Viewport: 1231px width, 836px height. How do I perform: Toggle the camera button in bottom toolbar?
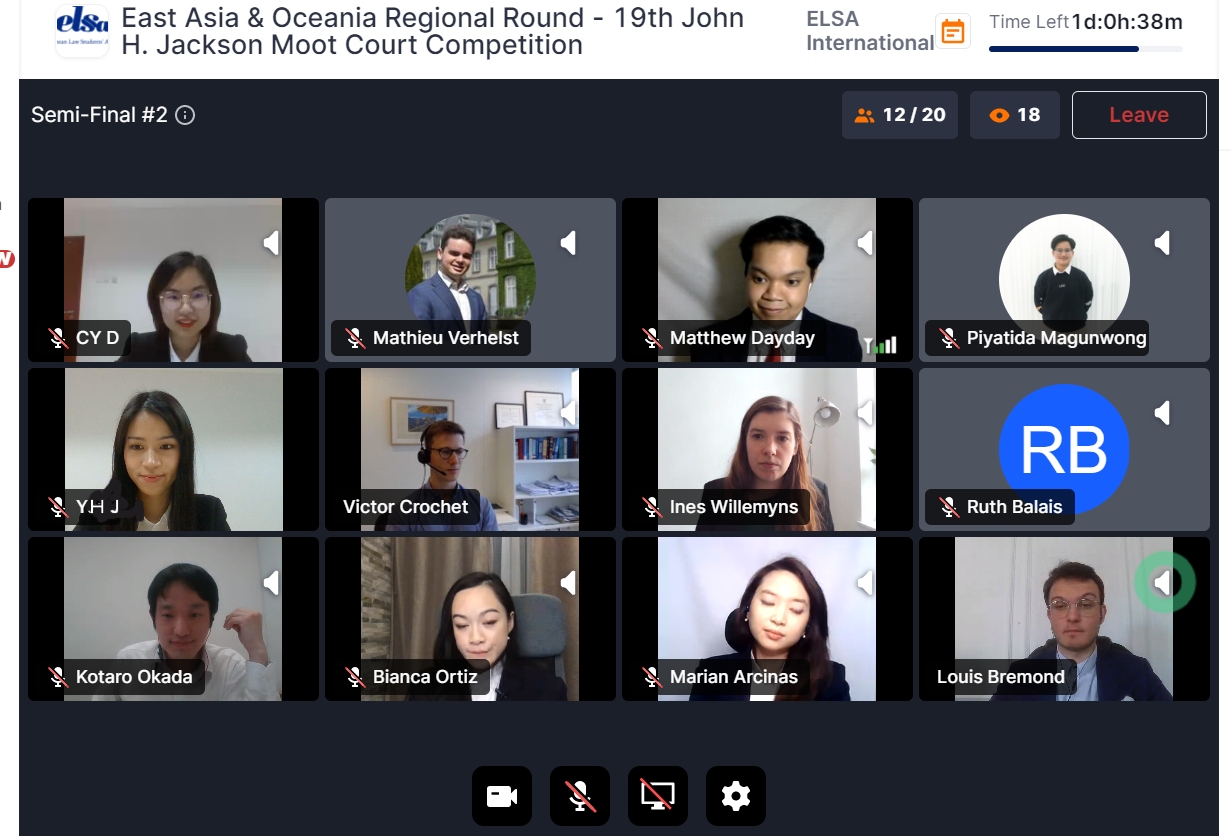501,796
